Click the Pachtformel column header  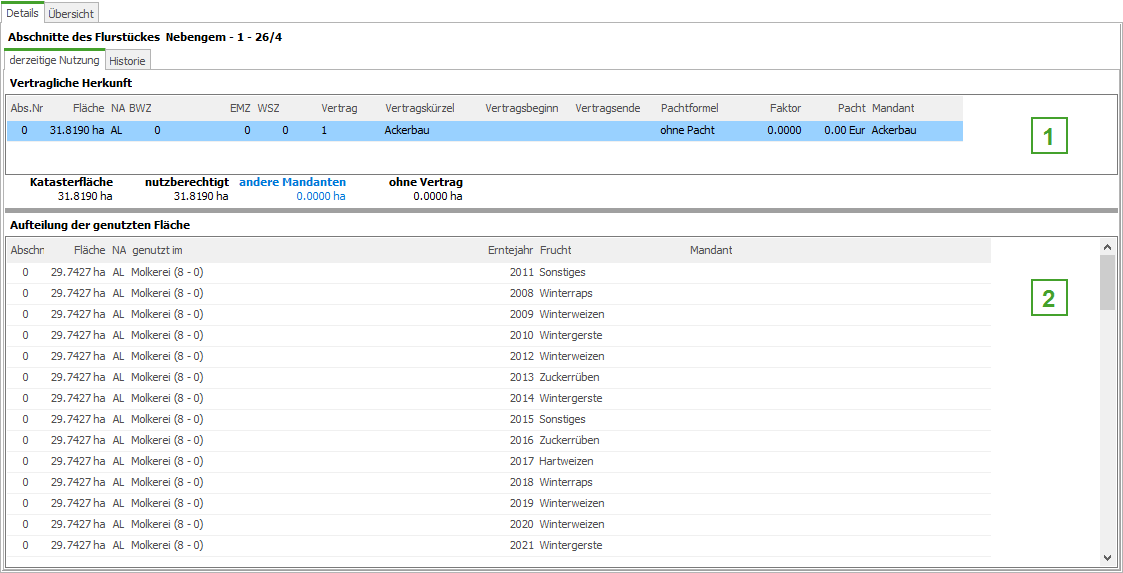(689, 108)
